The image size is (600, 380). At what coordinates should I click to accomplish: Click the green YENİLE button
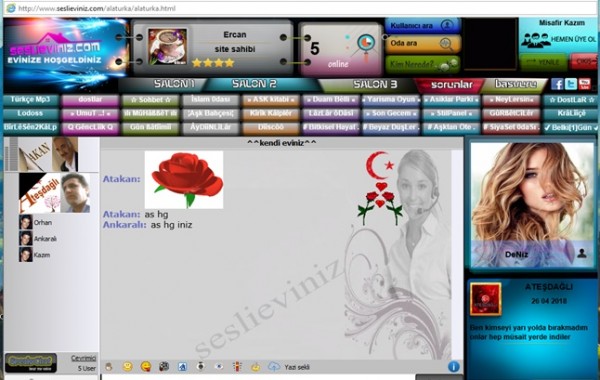543,62
